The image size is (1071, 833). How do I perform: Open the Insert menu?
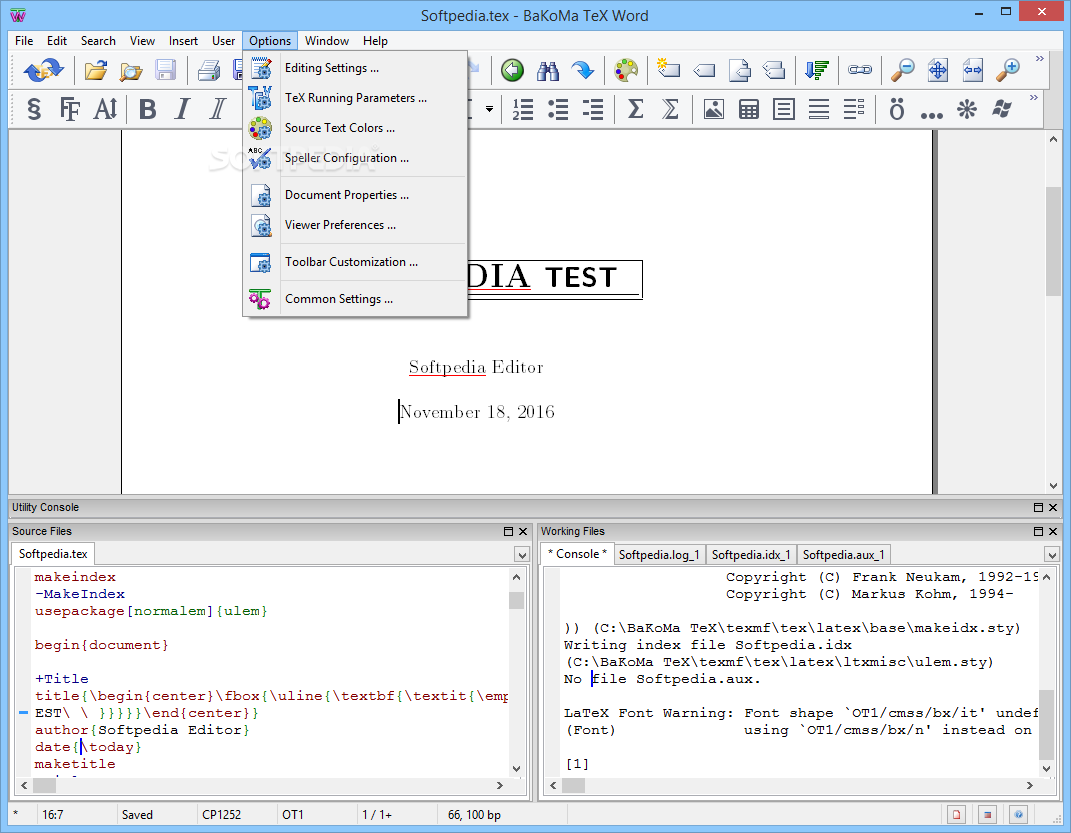click(183, 41)
